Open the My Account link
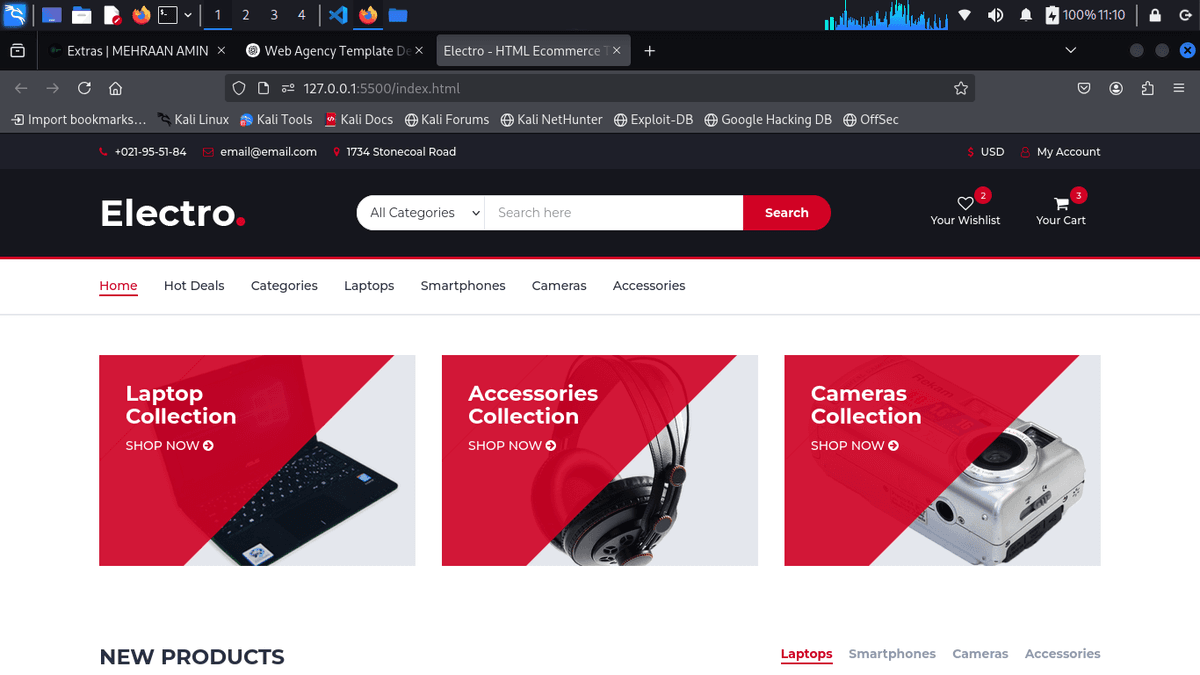 [1068, 152]
